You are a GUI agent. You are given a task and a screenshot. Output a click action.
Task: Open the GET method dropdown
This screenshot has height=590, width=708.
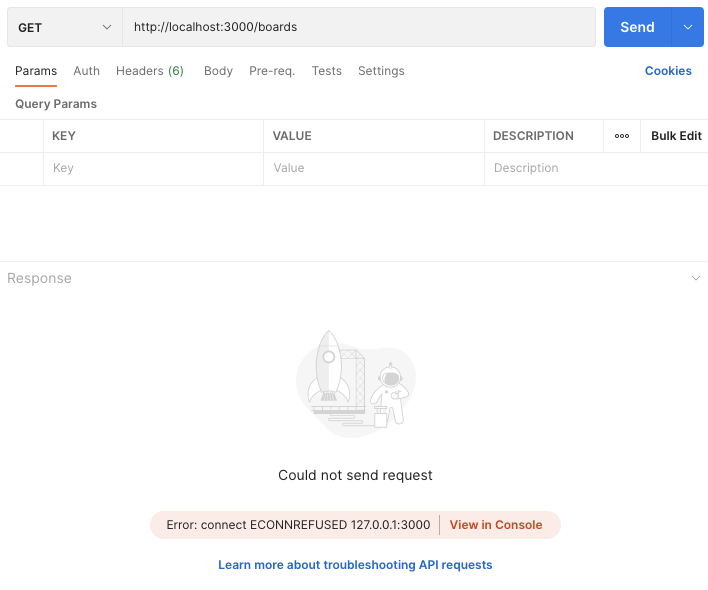[65, 27]
